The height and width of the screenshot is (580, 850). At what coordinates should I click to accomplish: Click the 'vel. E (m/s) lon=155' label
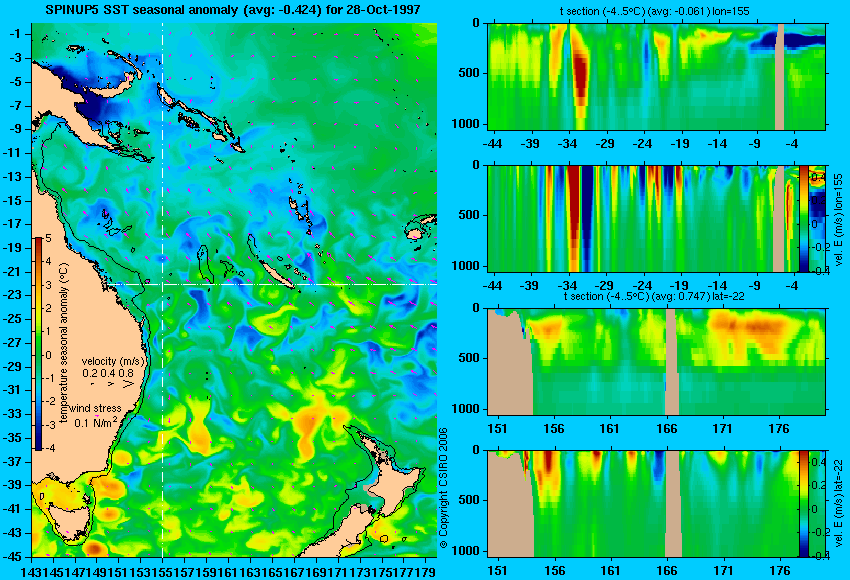(839, 220)
